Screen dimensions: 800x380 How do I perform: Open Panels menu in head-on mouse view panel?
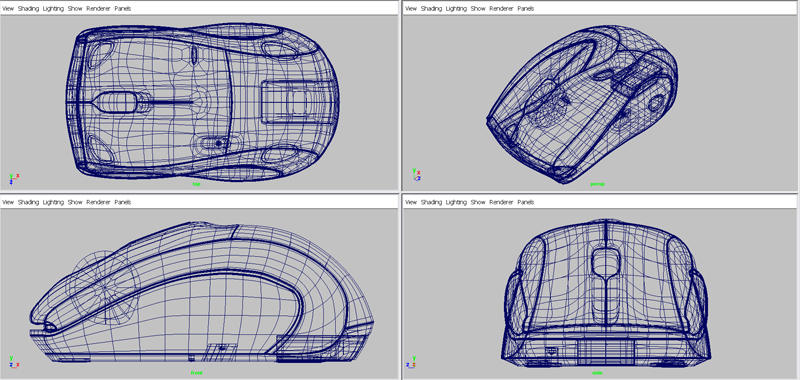click(526, 202)
